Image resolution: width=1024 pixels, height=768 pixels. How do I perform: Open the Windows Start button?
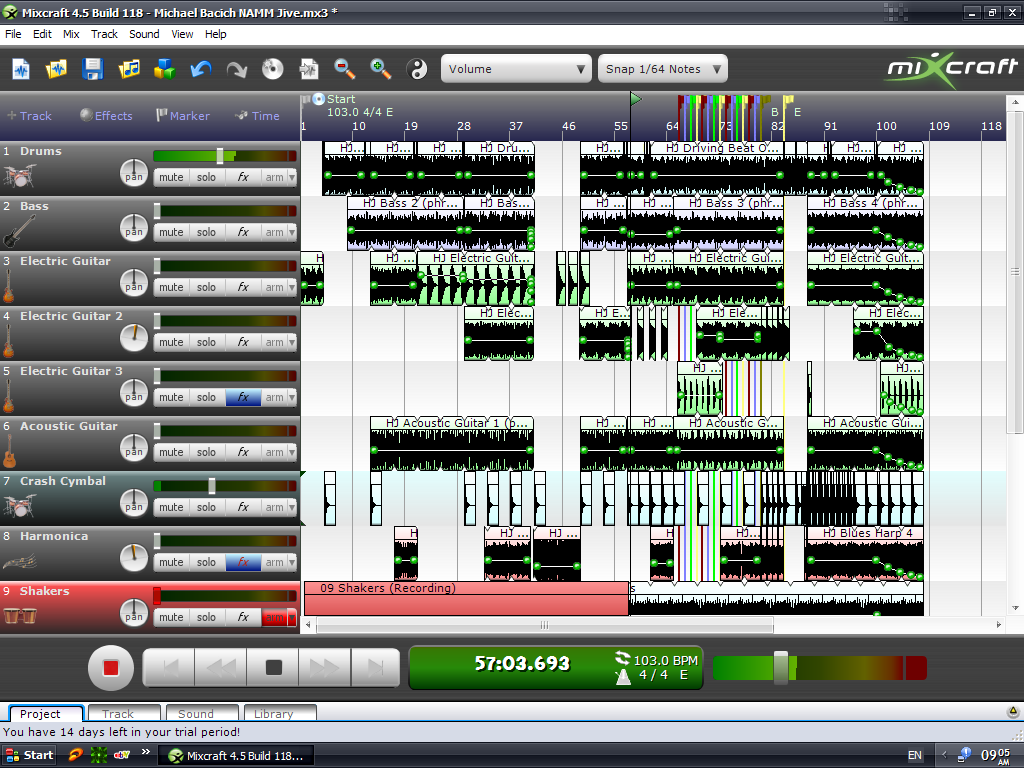point(29,756)
